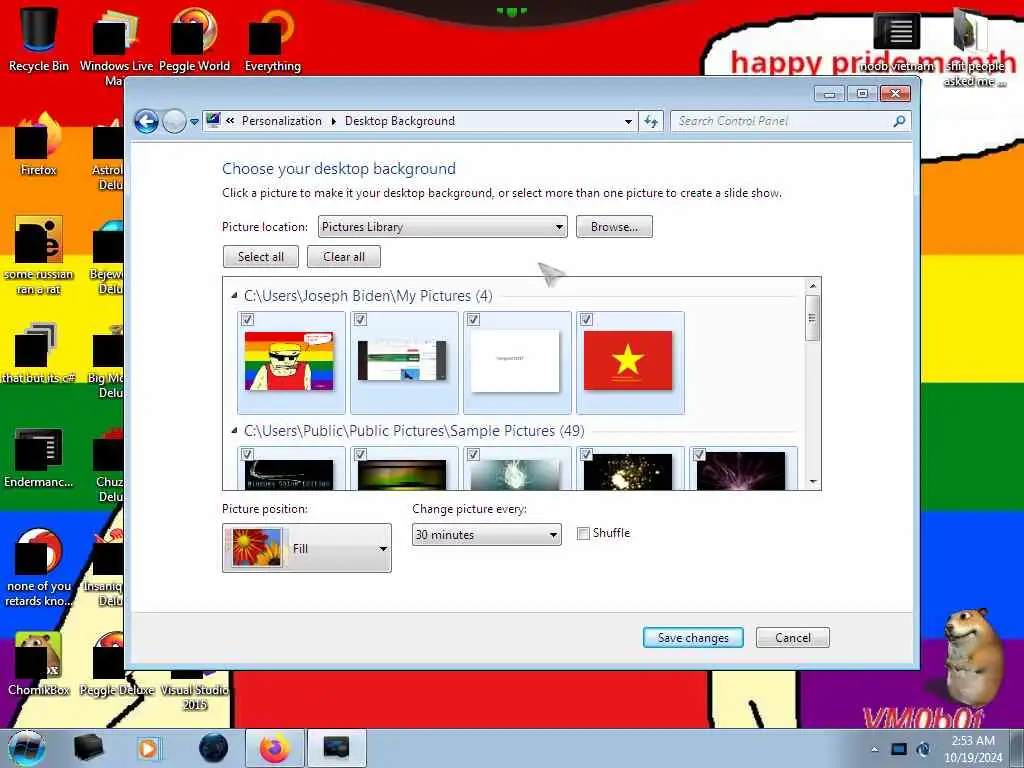The height and width of the screenshot is (768, 1024).
Task: Open the address bar history dropdown
Action: point(628,121)
